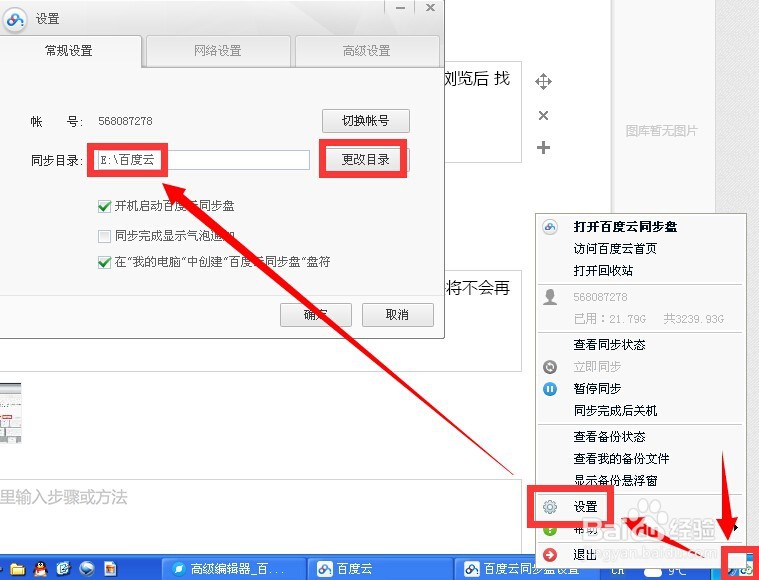The width and height of the screenshot is (759, 580).
Task: Switch to 百度云同步盘设置 taskbar window
Action: (528, 569)
